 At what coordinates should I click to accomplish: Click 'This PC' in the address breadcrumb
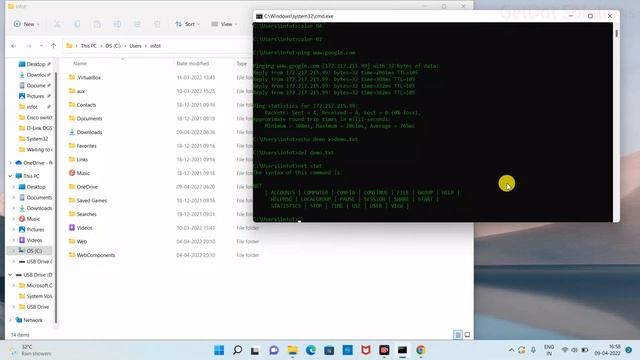89,46
